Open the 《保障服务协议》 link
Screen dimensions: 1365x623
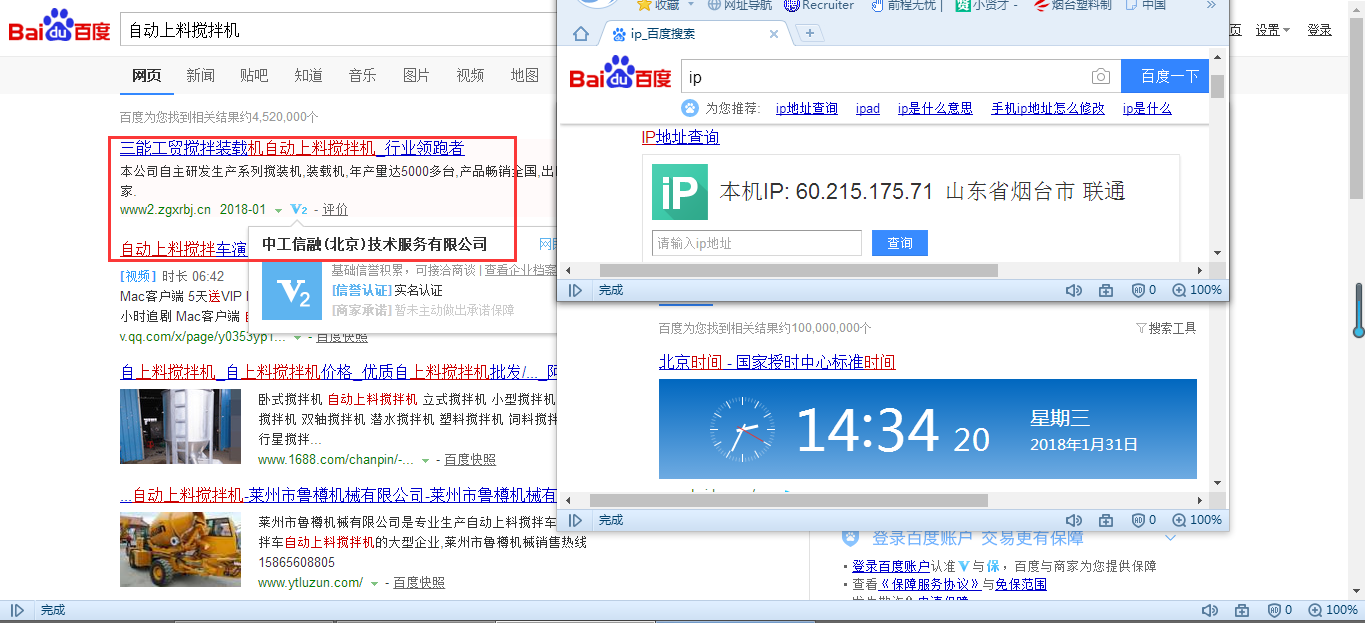pos(930,584)
